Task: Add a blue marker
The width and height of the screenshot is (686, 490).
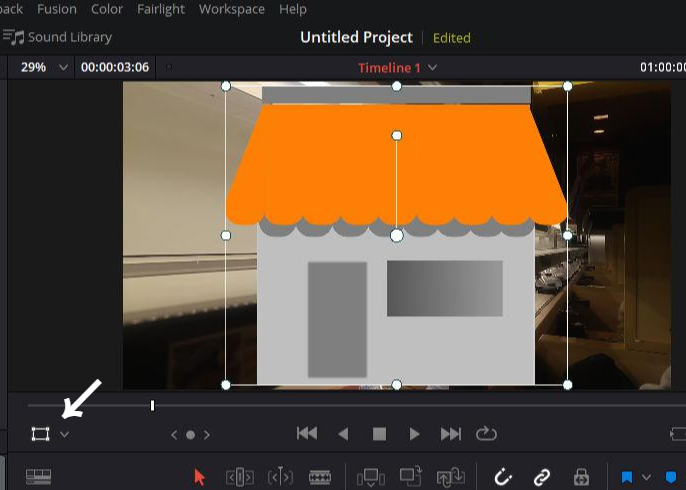Action: 671,477
